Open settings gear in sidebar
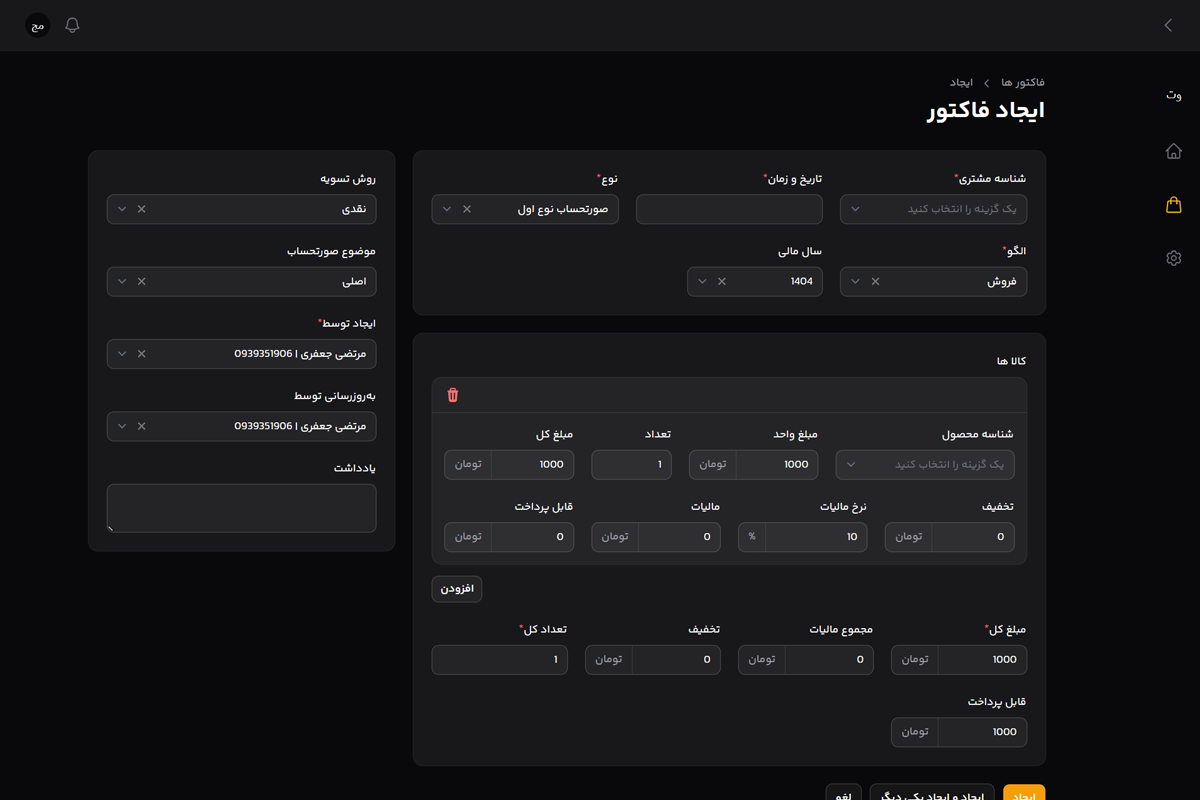1200x800 pixels. click(x=1174, y=258)
